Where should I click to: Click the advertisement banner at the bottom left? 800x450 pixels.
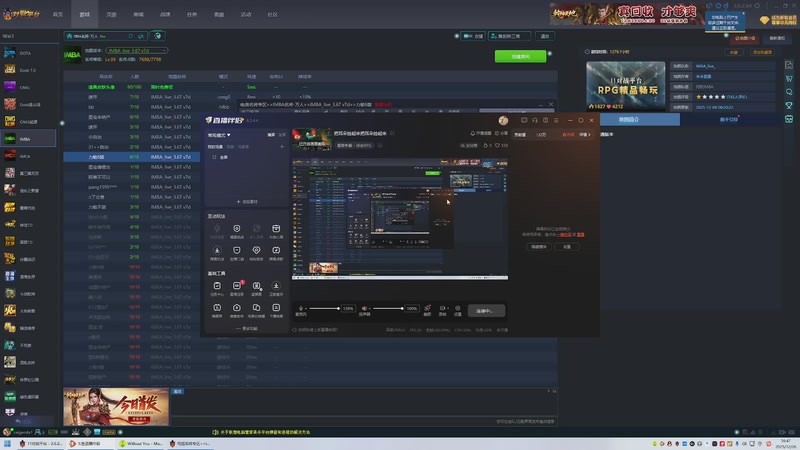click(x=116, y=407)
